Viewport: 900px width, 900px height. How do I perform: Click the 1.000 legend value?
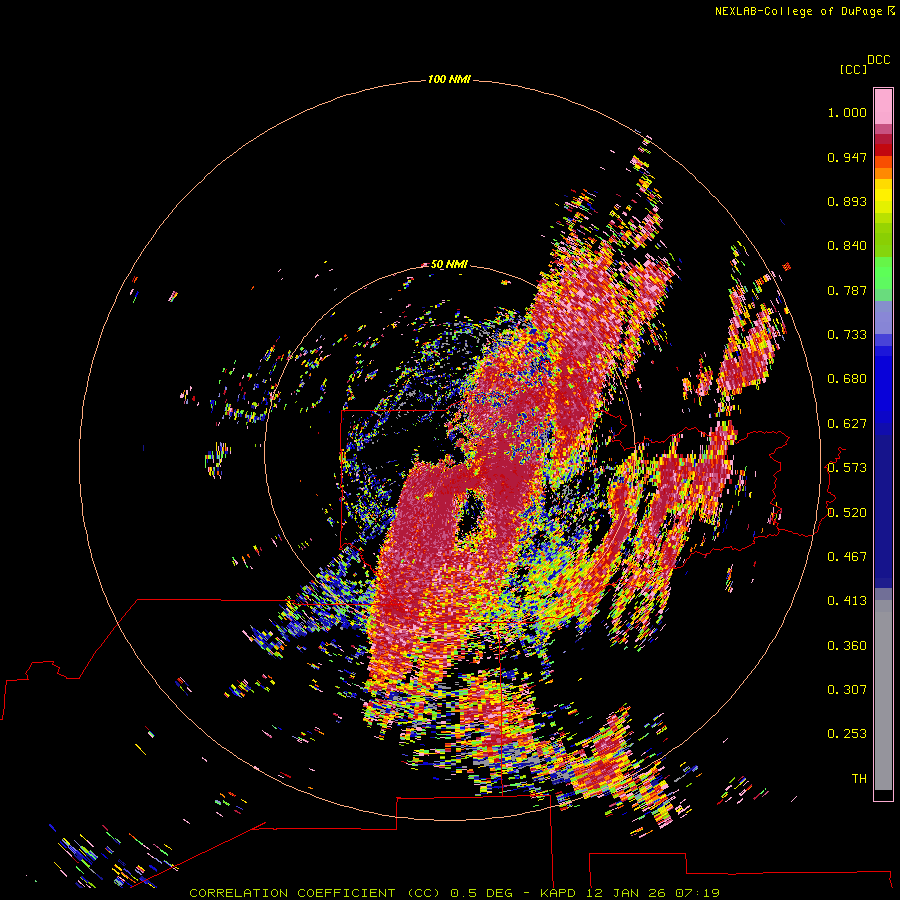(x=847, y=112)
